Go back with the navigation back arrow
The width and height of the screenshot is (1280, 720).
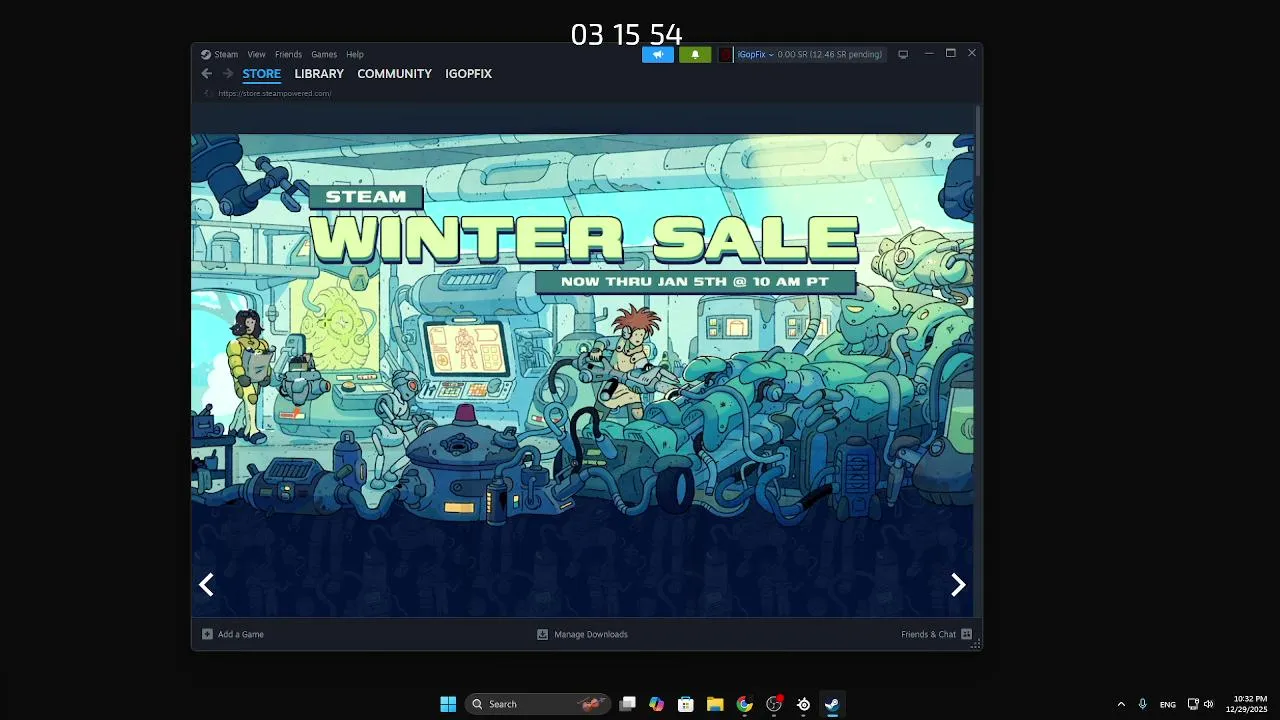[206, 74]
